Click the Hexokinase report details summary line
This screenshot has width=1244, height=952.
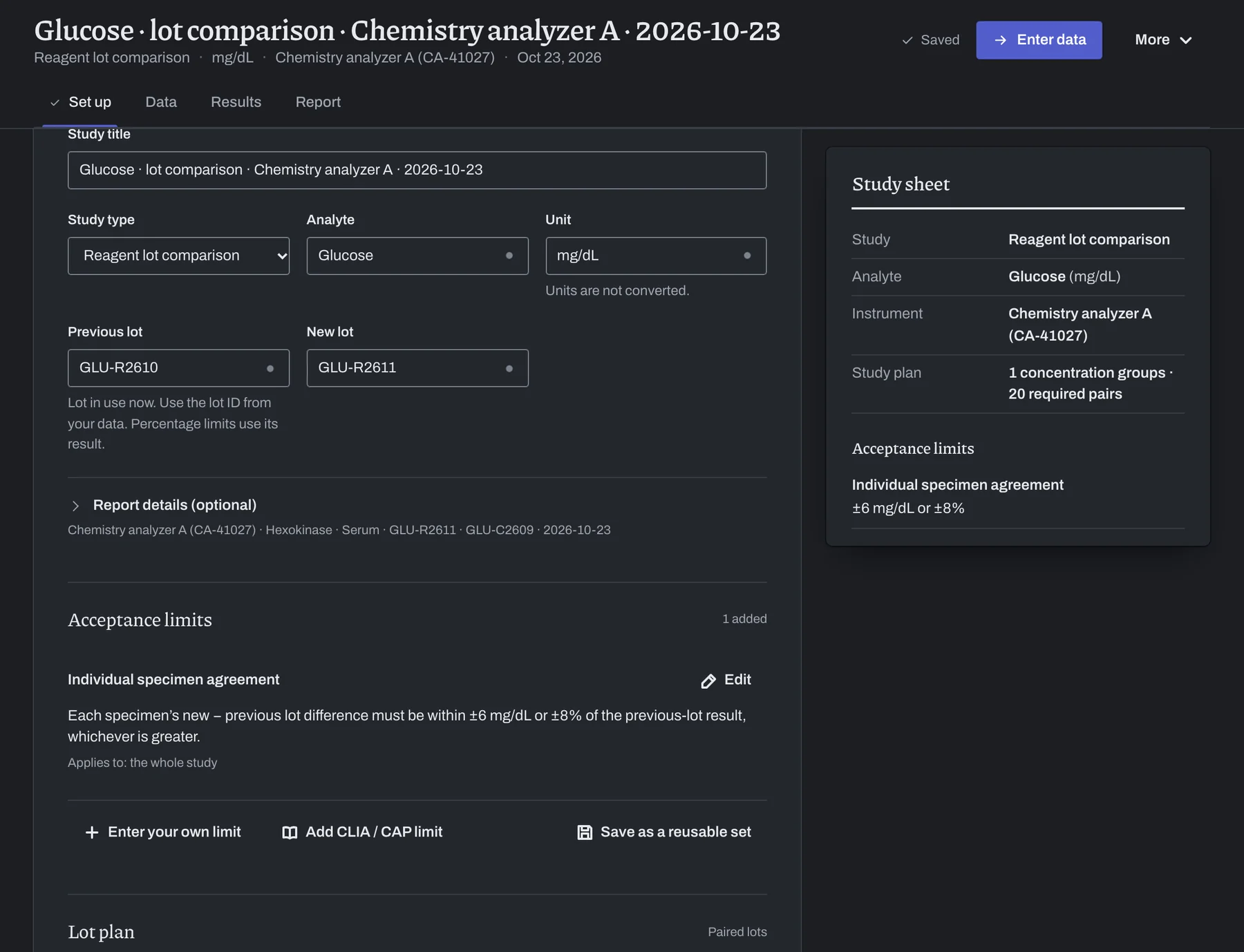click(x=339, y=530)
